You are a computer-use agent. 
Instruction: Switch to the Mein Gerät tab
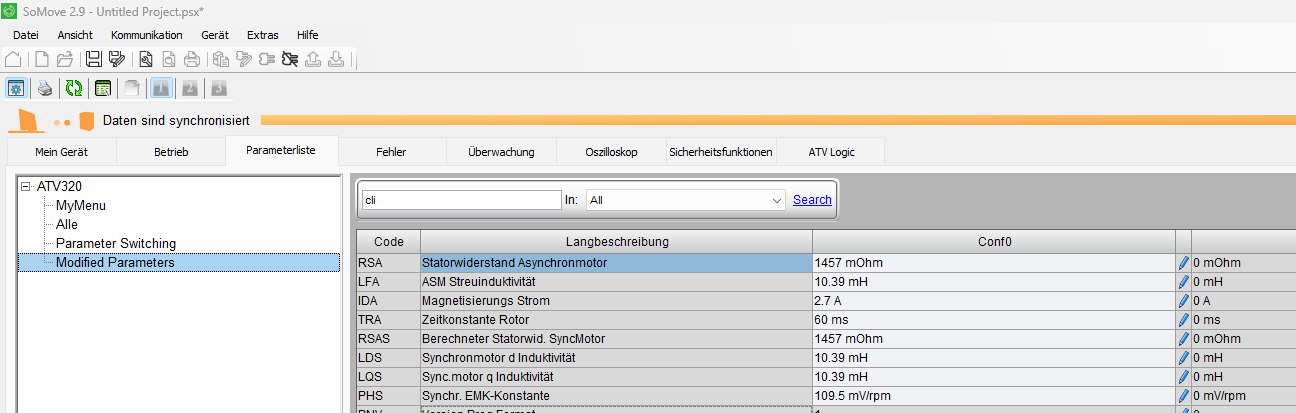click(62, 152)
